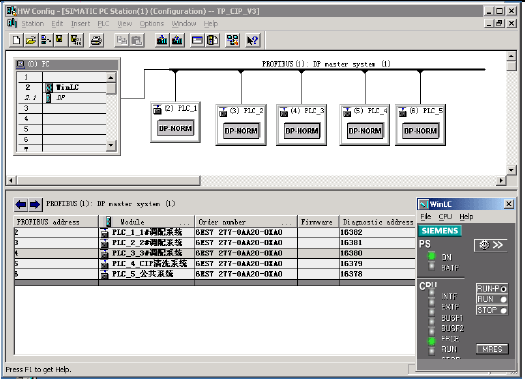525x379 pixels.
Task: Select WinLC row in PC rack slot 2
Action: click(x=62, y=87)
